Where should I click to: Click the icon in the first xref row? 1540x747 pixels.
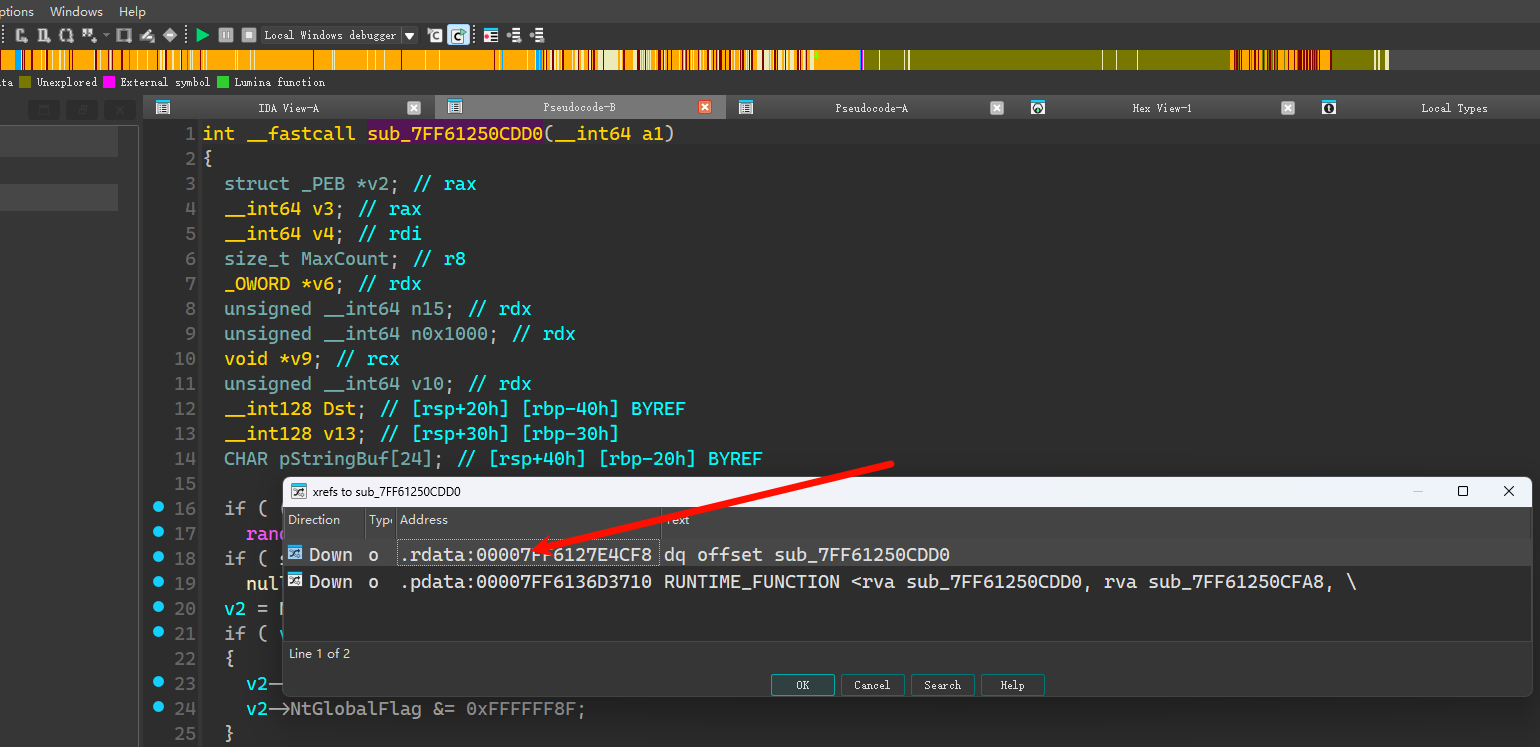tap(296, 553)
